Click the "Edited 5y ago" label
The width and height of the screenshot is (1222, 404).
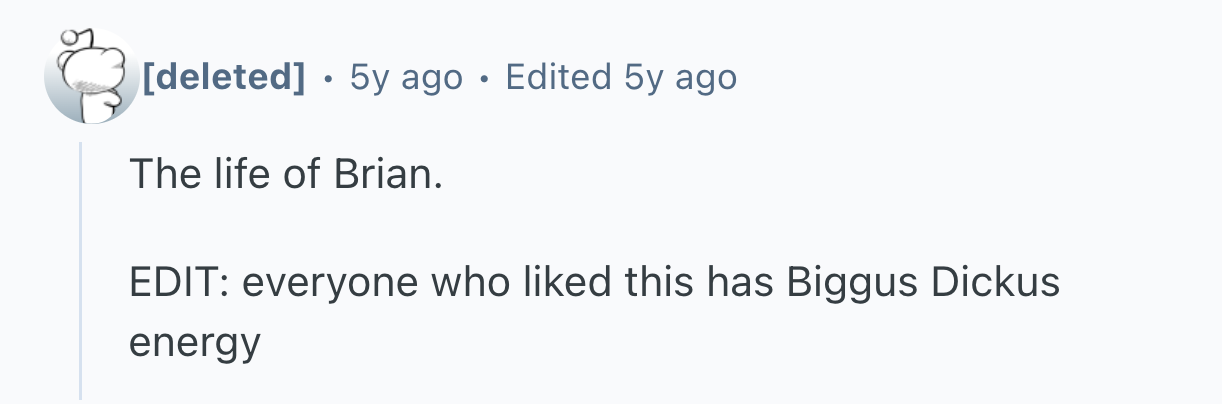click(x=621, y=76)
